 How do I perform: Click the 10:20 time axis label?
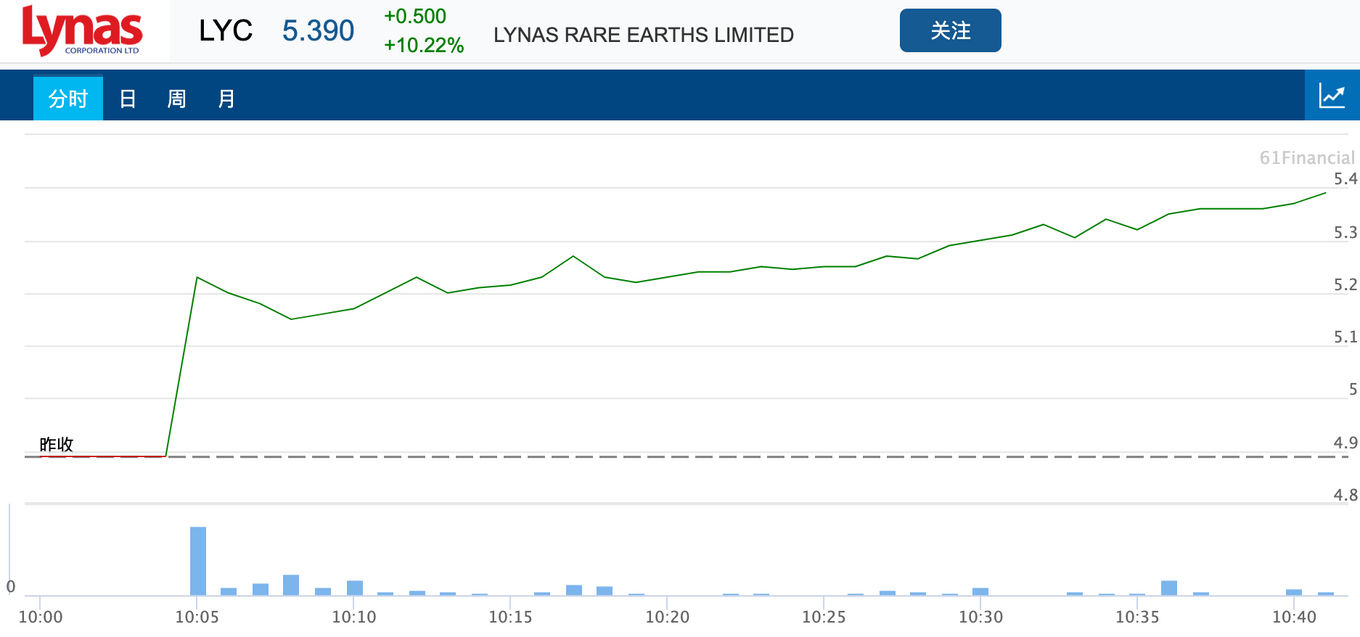667,617
